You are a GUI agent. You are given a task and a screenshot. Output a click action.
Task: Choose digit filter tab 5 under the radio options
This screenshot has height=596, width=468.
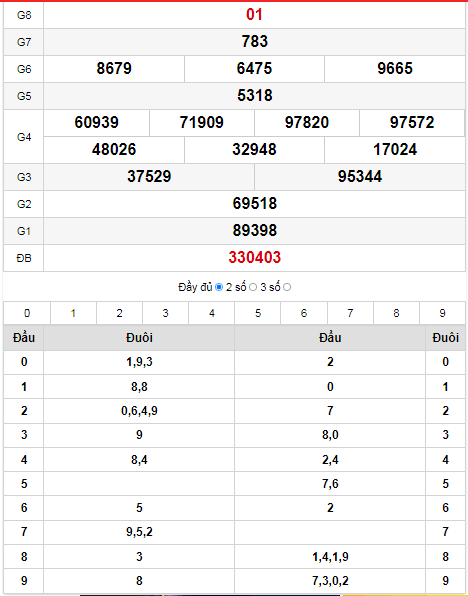coord(258,313)
